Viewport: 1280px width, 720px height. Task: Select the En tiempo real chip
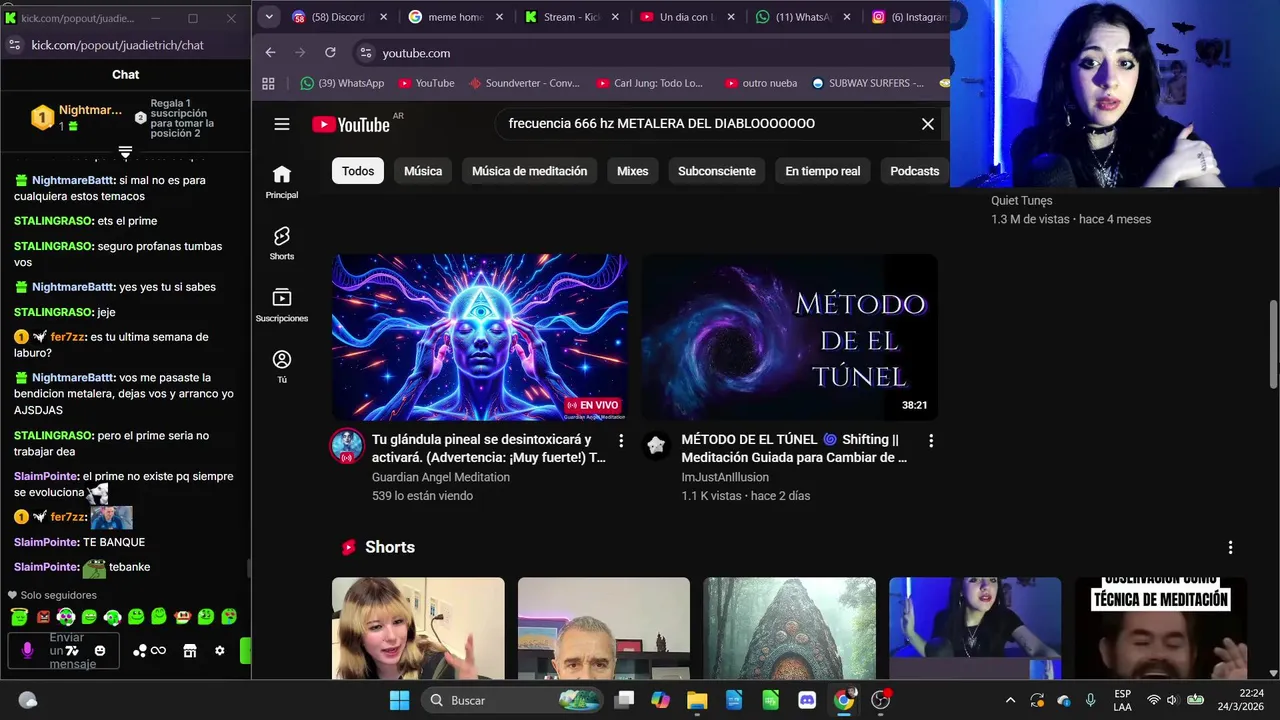point(823,171)
